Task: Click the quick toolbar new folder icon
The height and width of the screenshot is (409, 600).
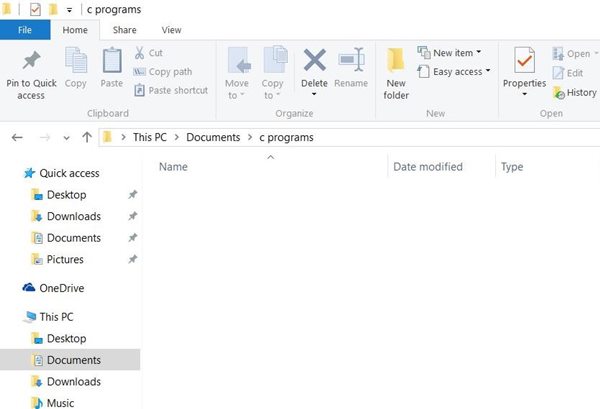Action: tap(53, 9)
